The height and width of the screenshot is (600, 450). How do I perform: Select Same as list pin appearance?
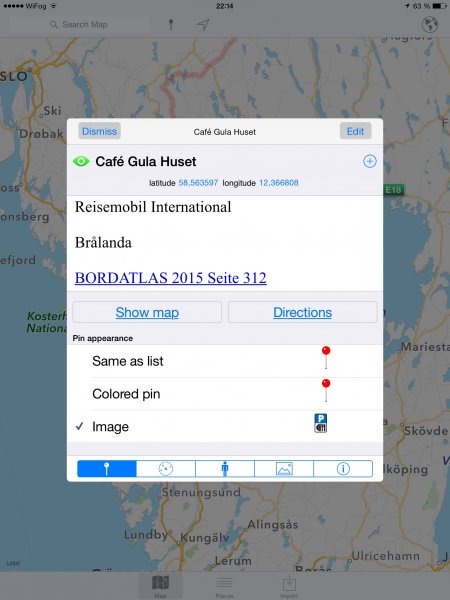point(225,361)
